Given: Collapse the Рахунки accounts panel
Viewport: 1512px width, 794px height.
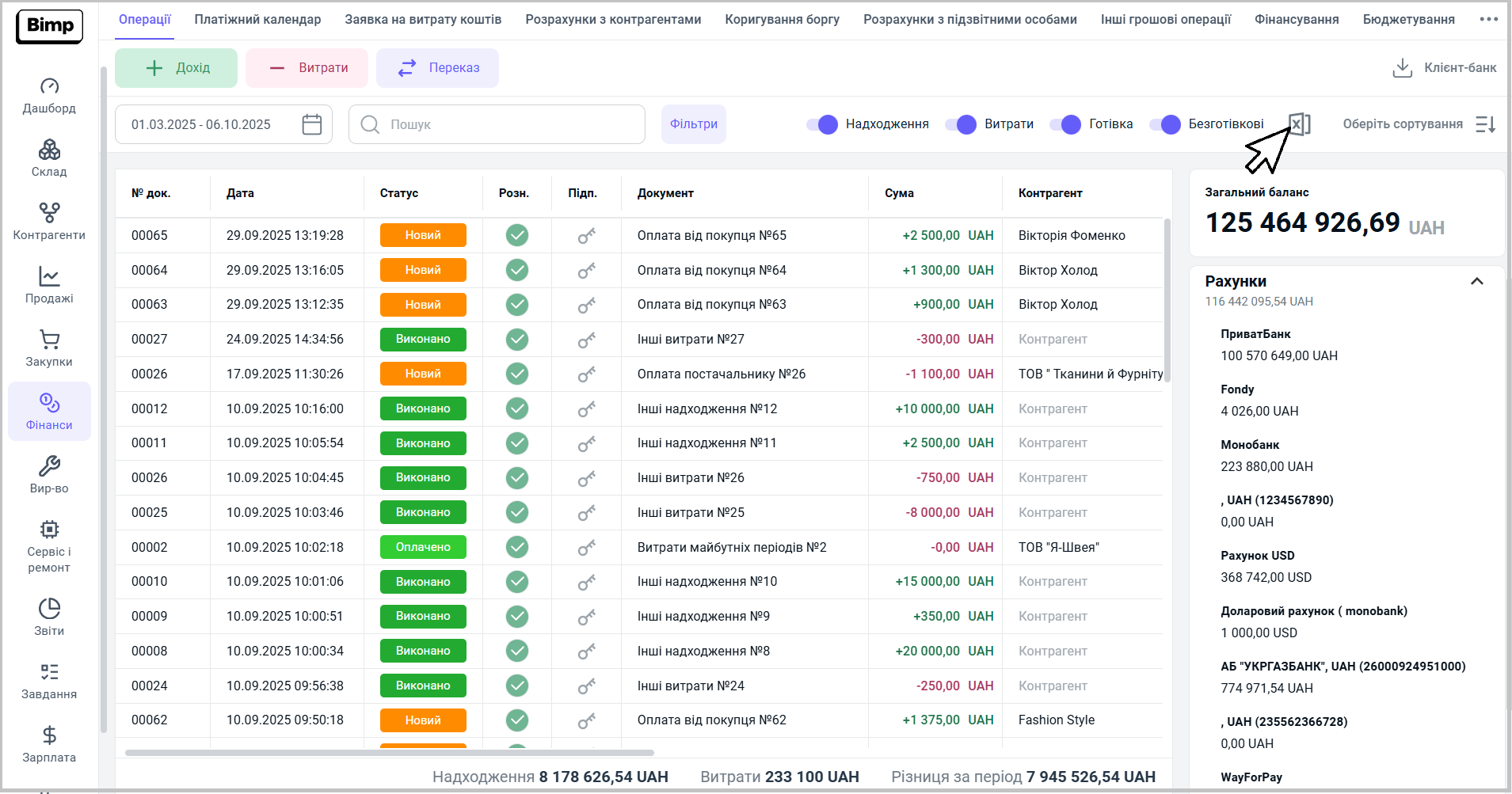Looking at the screenshot, I should [x=1476, y=282].
